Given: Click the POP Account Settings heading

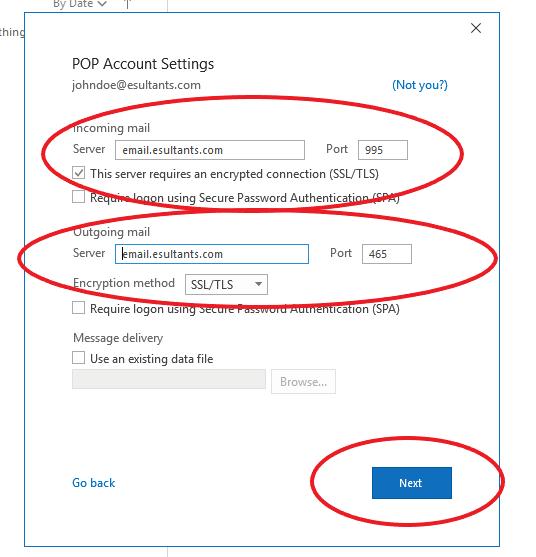Looking at the screenshot, I should point(143,64).
